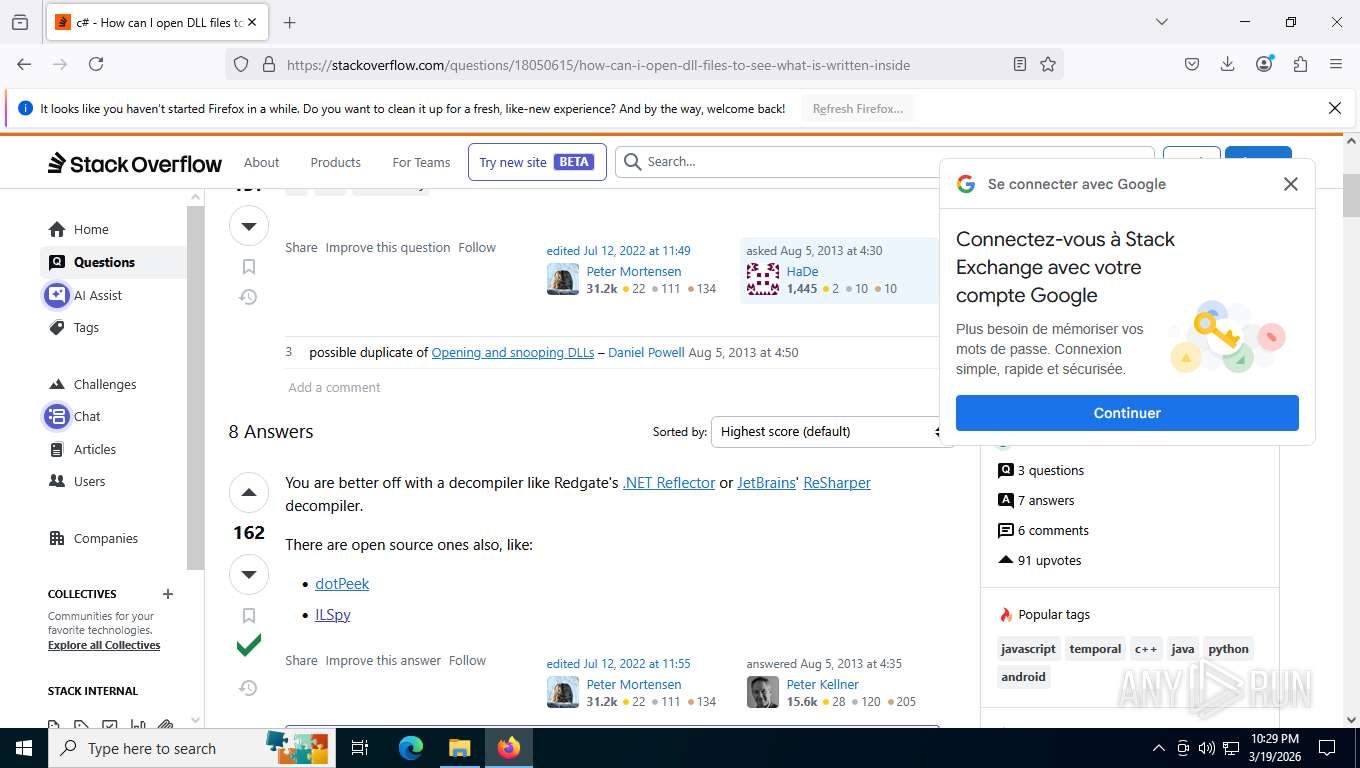
Task: Open the ReSharper link
Action: (837, 482)
